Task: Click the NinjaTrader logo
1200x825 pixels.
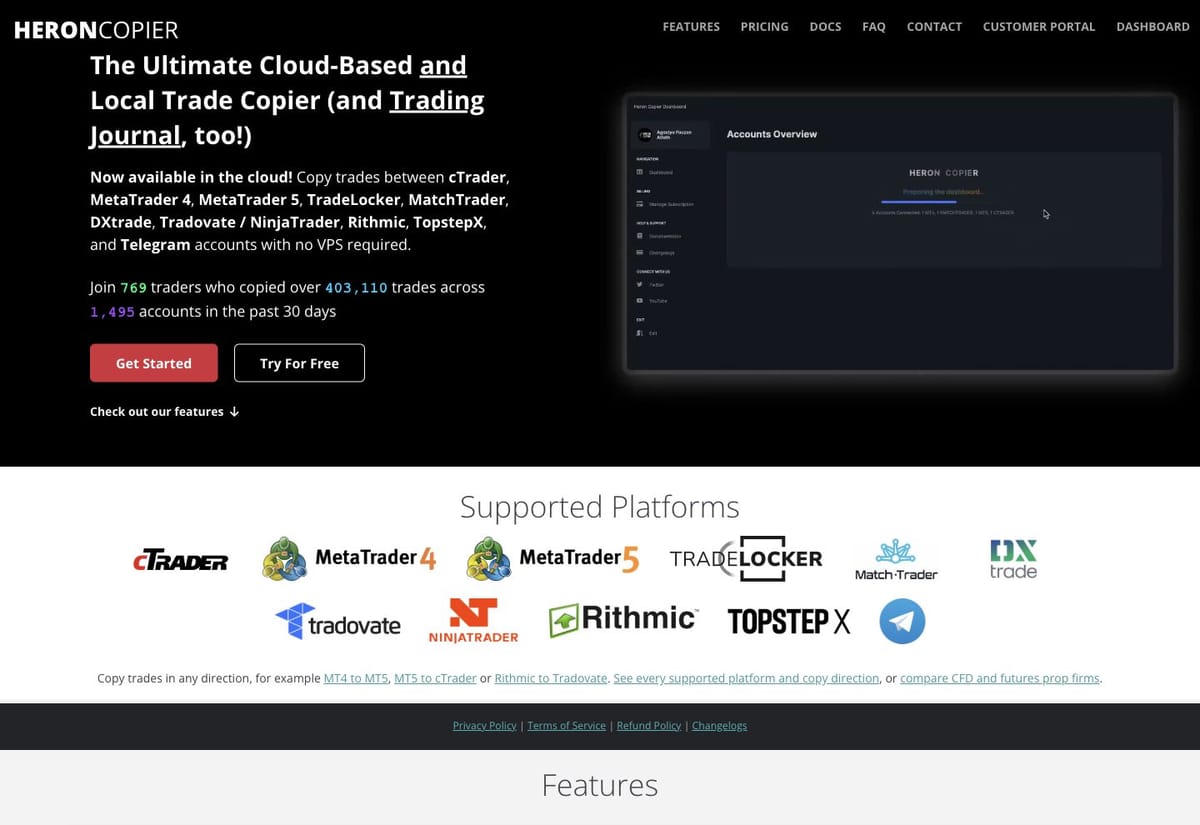Action: click(x=473, y=621)
